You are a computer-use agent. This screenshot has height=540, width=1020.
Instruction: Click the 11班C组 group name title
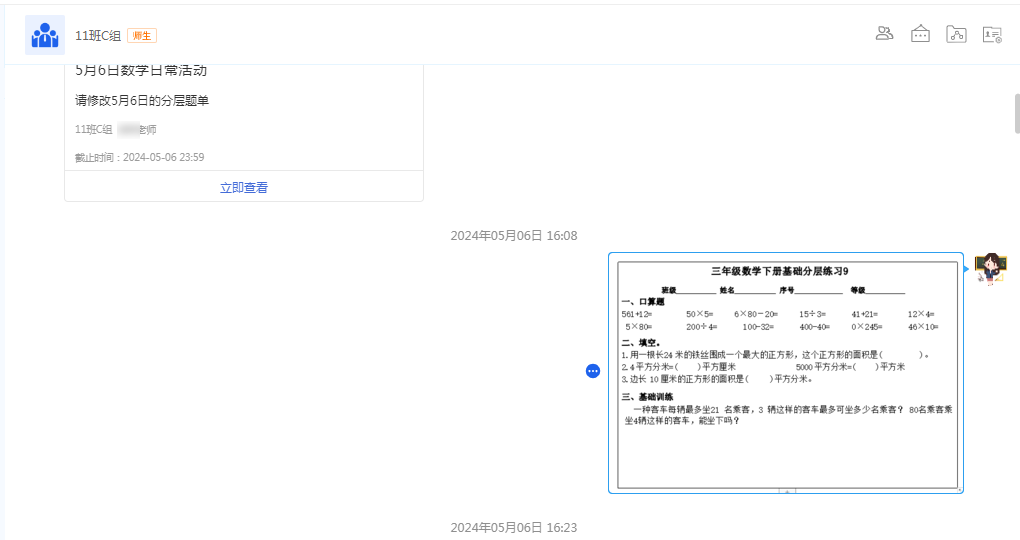point(98,36)
